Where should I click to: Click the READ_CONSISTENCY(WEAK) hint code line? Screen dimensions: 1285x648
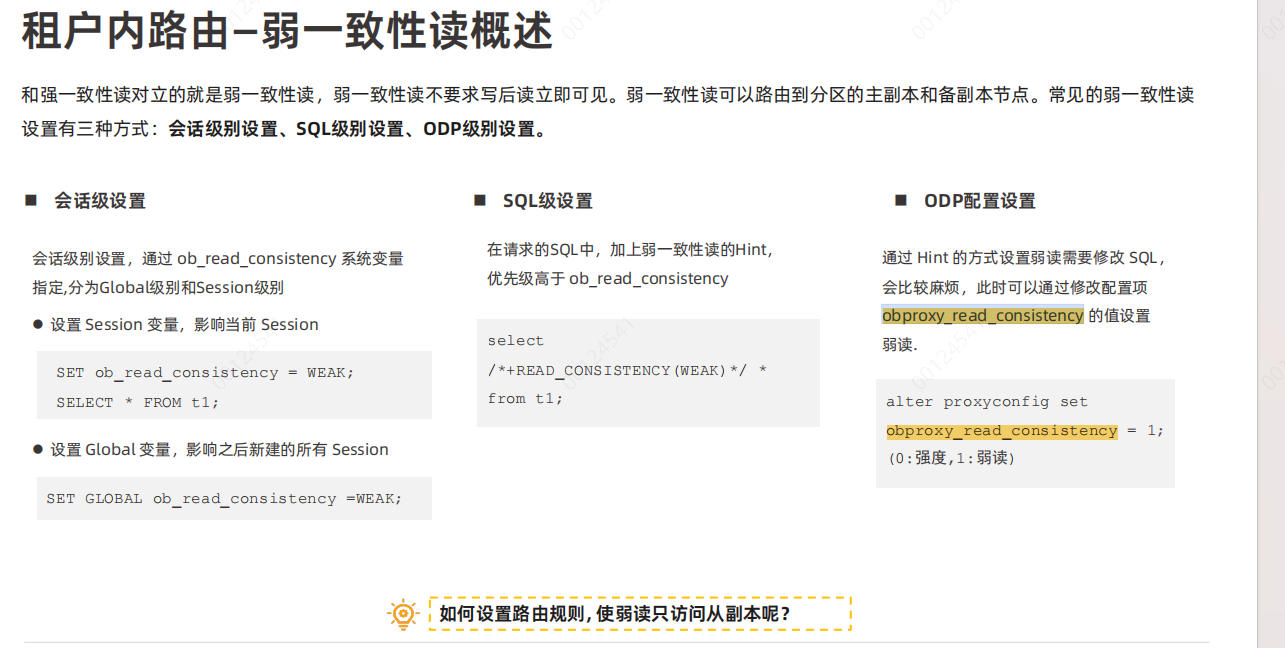click(627, 371)
